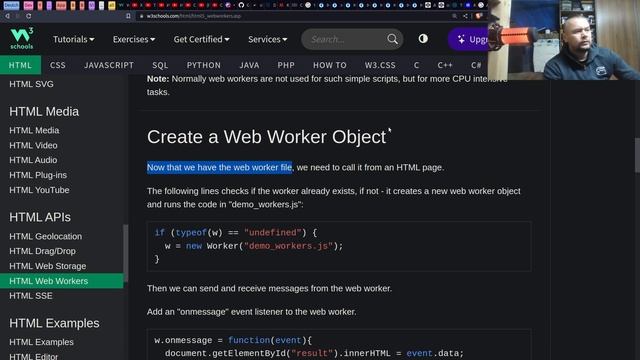This screenshot has height=360, width=640.
Task: Open the C++ tutorial tab
Action: [445, 65]
